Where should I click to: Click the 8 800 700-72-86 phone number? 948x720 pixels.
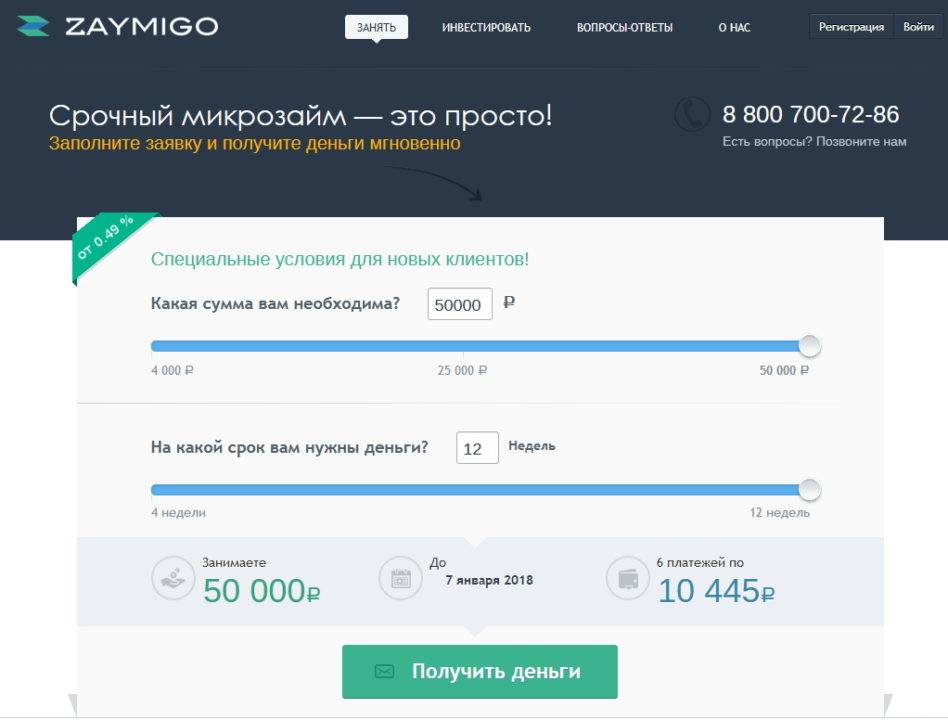[x=810, y=114]
